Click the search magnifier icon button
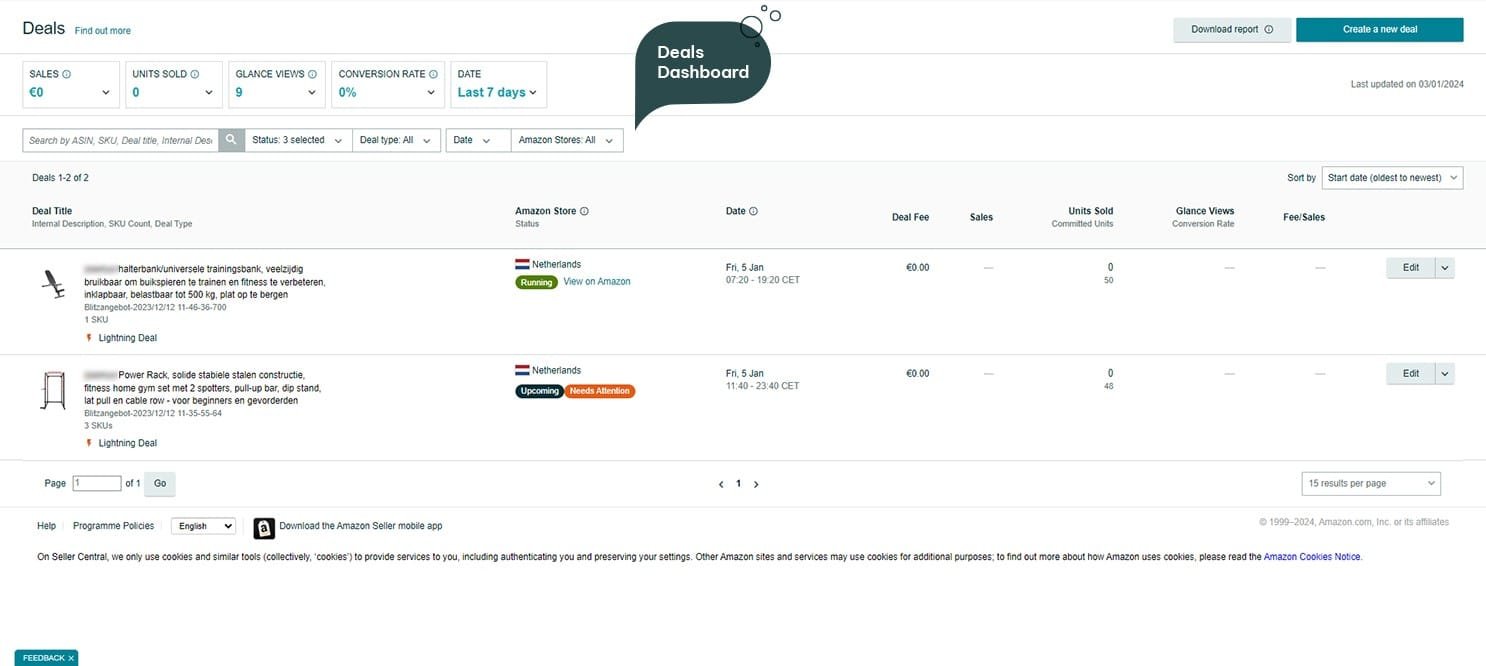1486x666 pixels. pos(231,140)
